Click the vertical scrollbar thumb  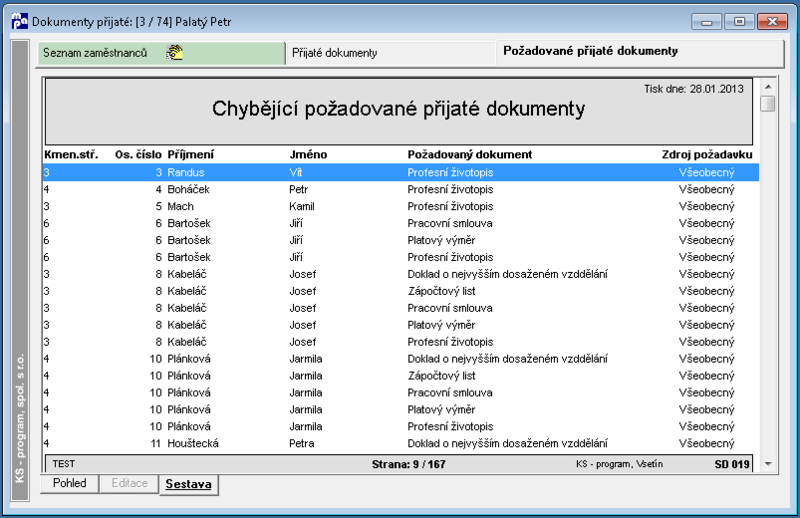[x=767, y=104]
